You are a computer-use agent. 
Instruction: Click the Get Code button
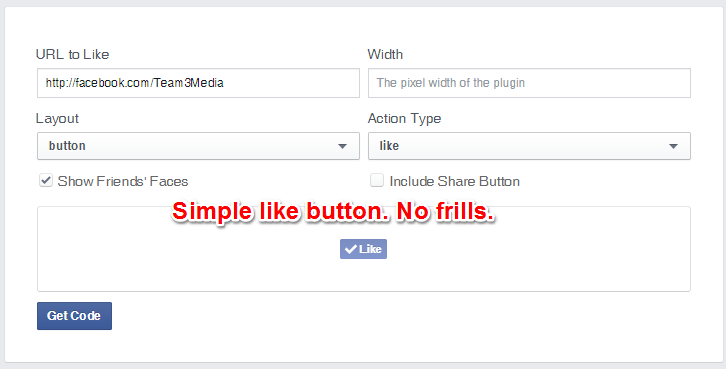click(x=74, y=316)
